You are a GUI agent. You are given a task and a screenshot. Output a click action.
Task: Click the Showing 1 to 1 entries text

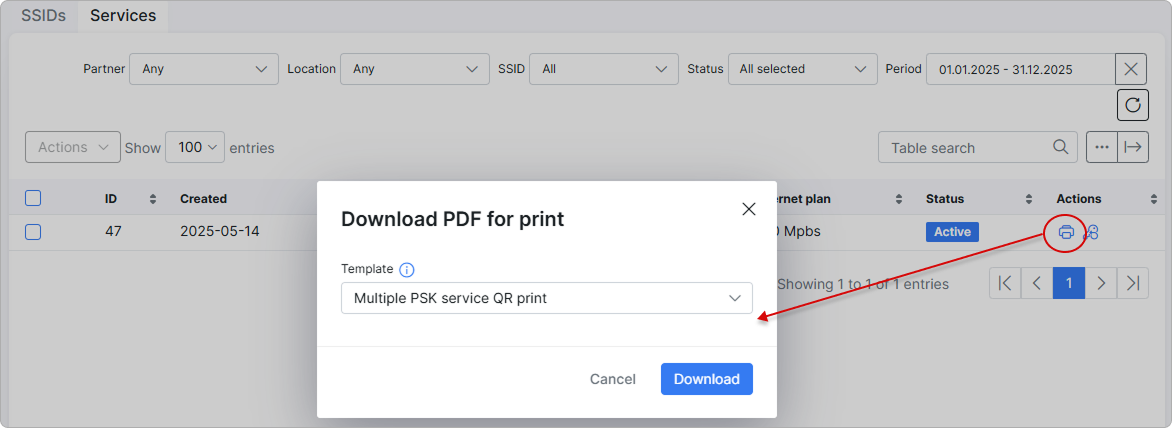[863, 284]
